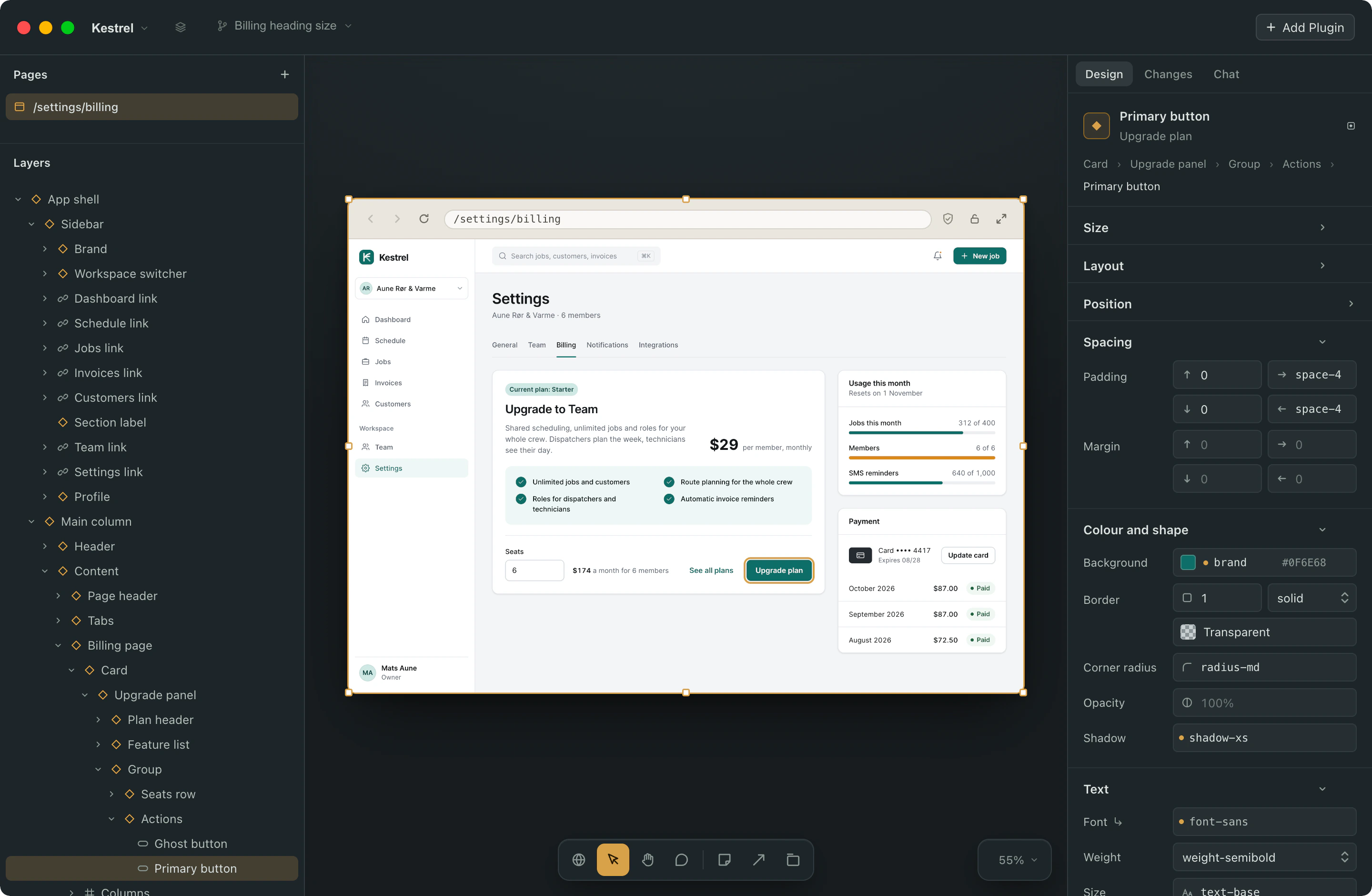Expand the Layout section

click(x=1322, y=265)
